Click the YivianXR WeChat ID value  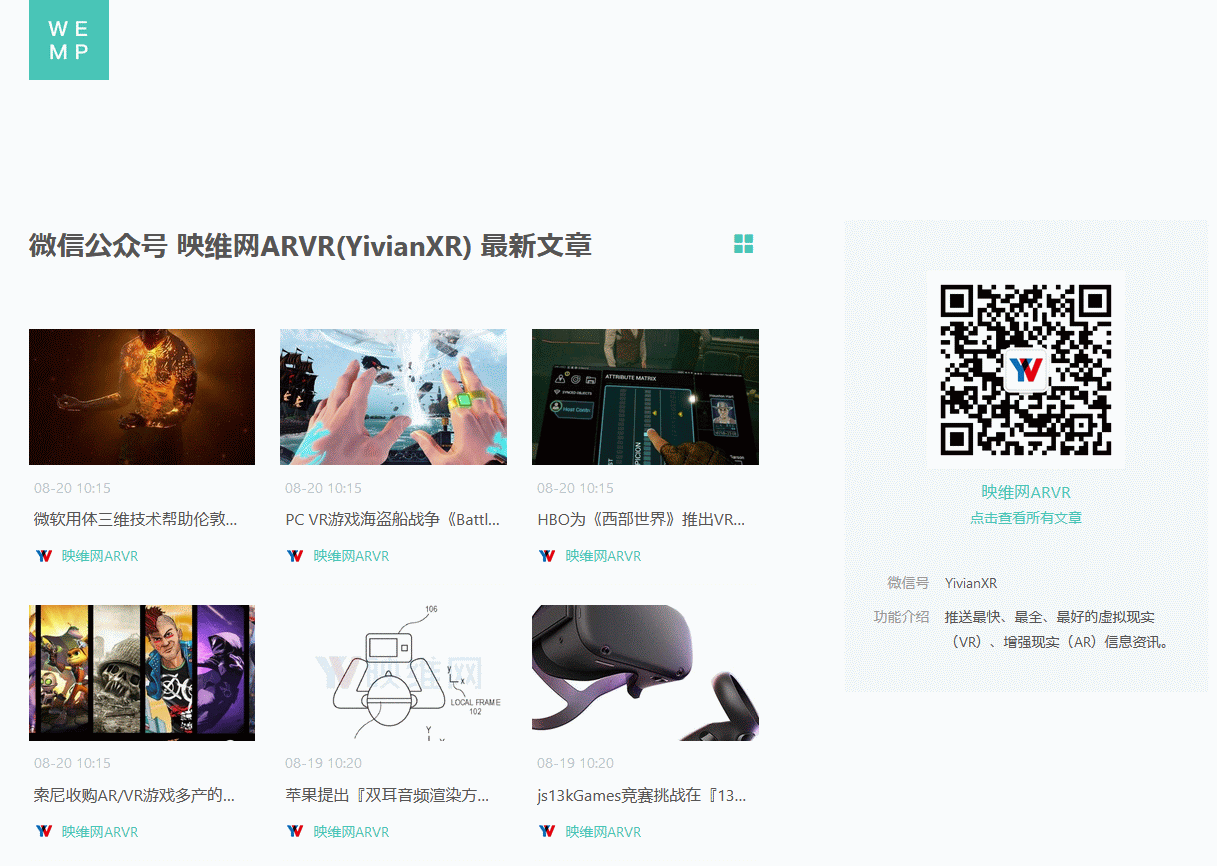[971, 583]
